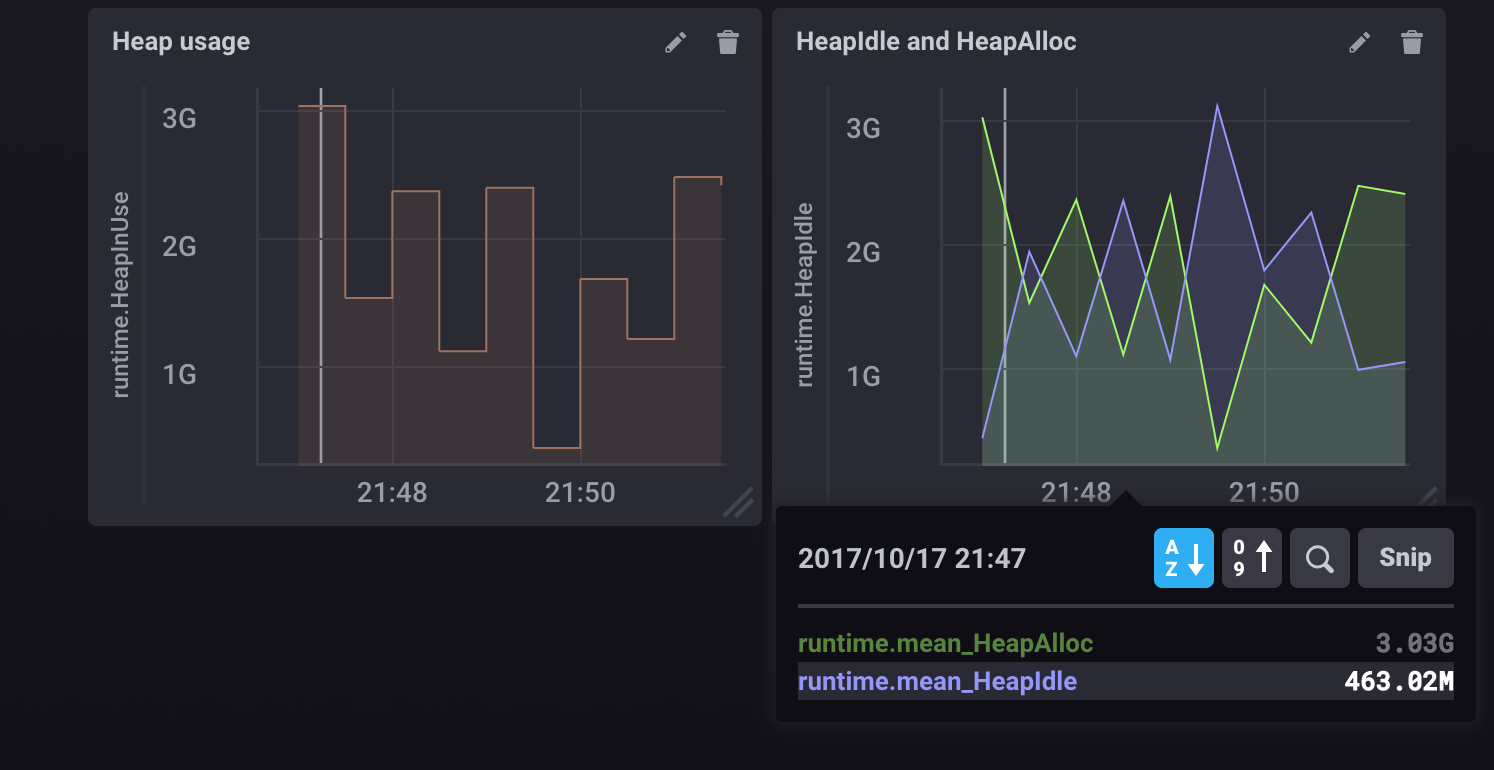Screen dimensions: 1494x770
Task: Sort the legend alphabetically with A-Z icon
Action: (1184, 558)
